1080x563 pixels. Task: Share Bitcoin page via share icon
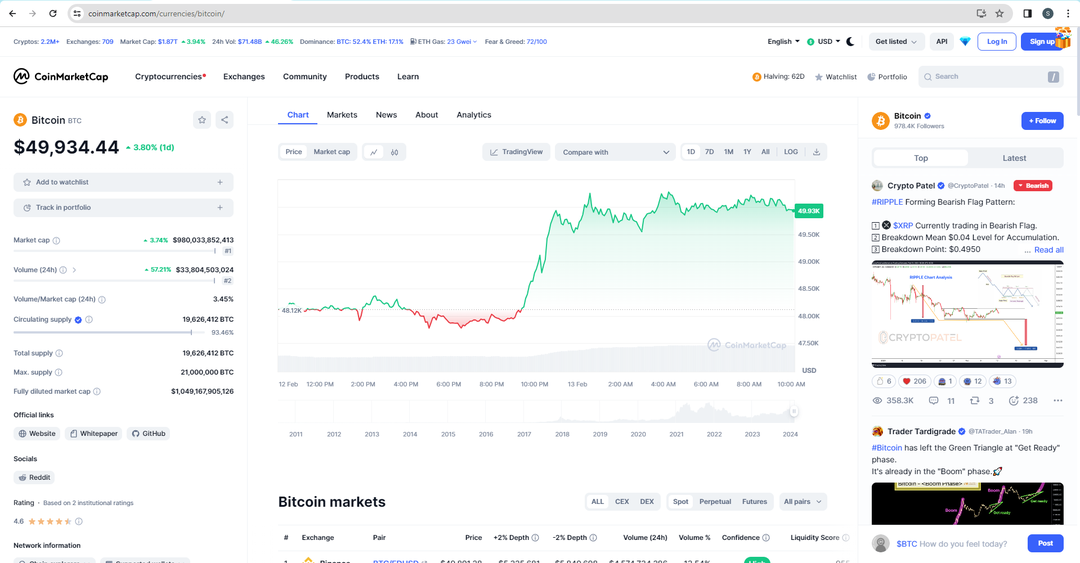225,120
